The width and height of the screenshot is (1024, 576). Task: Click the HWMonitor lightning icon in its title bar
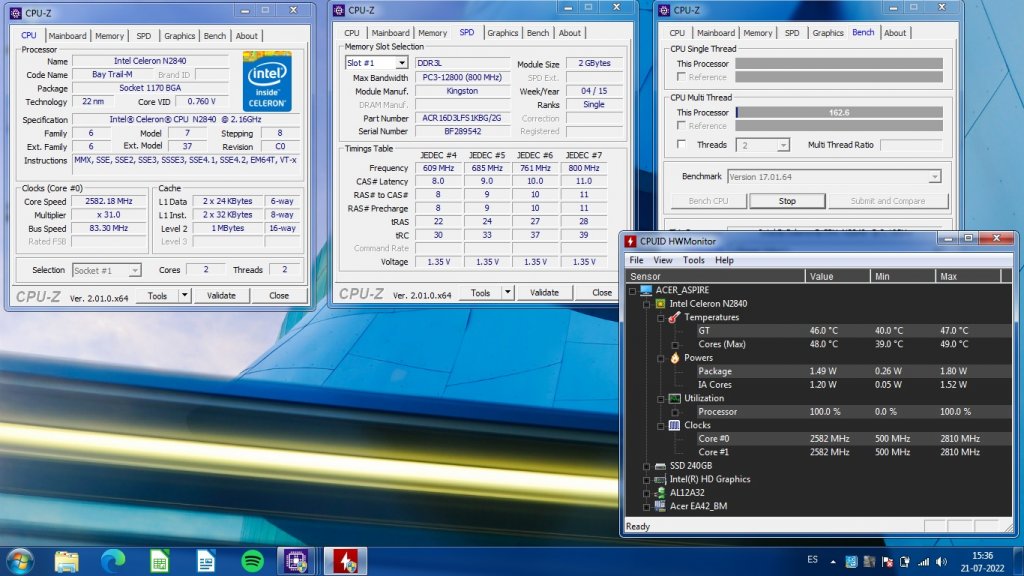point(631,241)
